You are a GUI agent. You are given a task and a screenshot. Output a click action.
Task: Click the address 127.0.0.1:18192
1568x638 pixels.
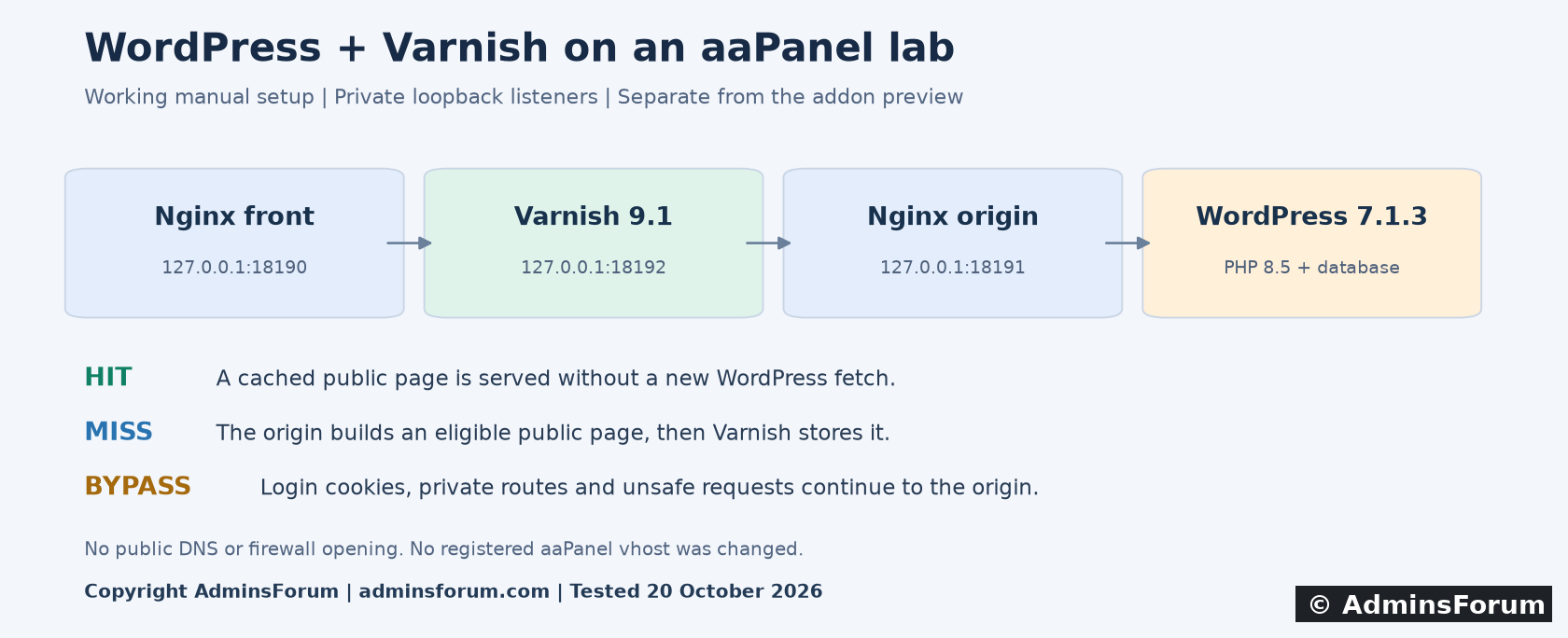click(594, 268)
